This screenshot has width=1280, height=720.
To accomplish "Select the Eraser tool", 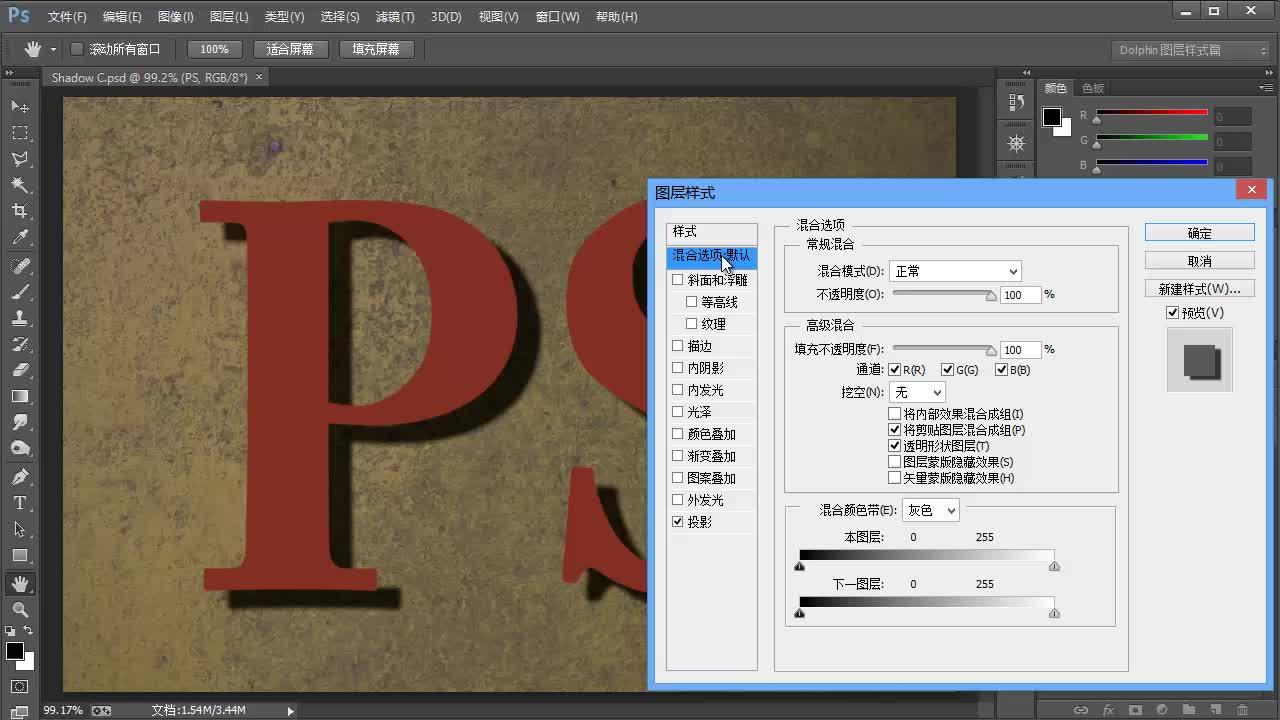I will coord(20,370).
